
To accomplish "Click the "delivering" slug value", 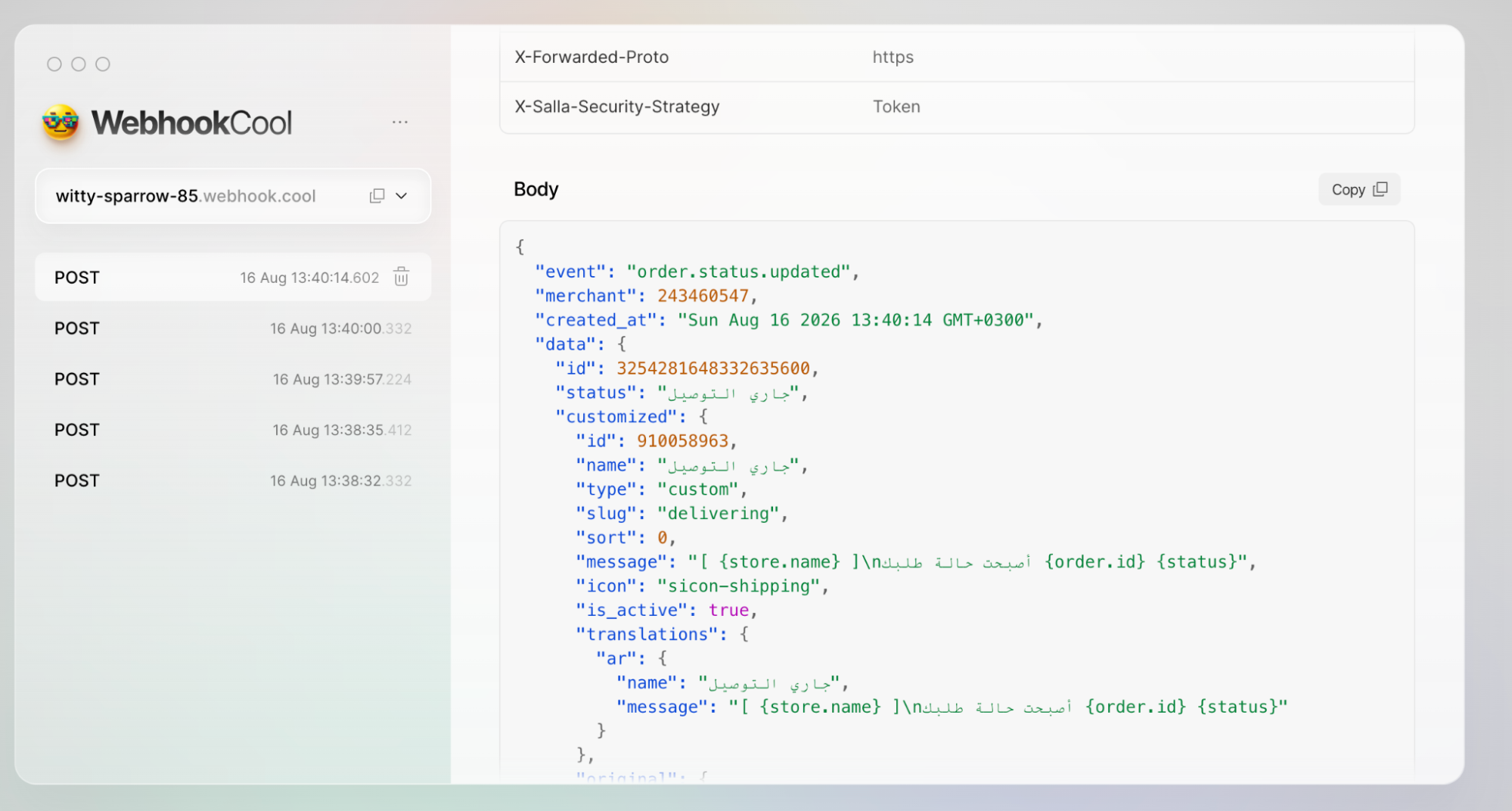I will (718, 514).
